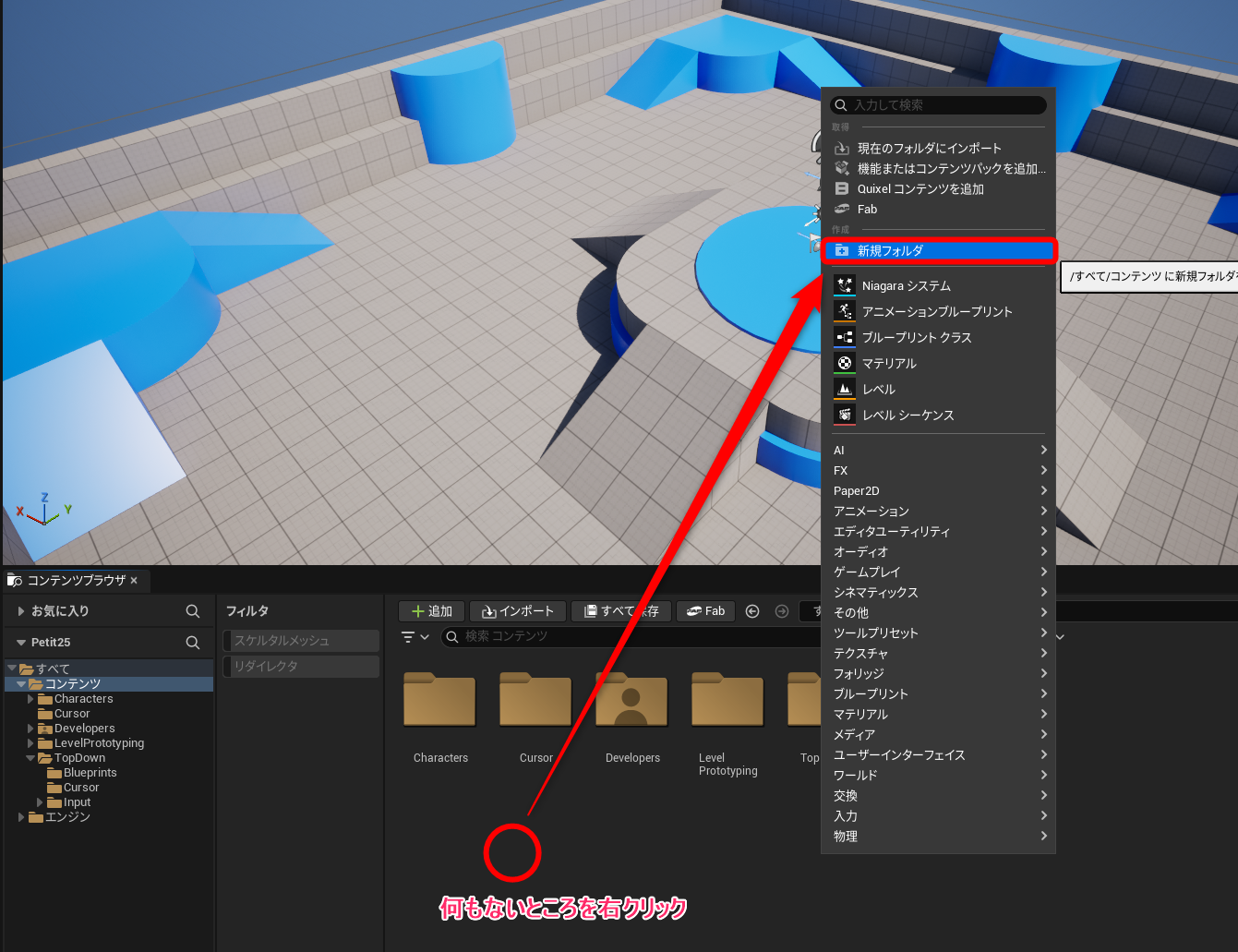This screenshot has height=952, width=1238.
Task: Click the マテリアル sphere icon
Action: [844, 363]
